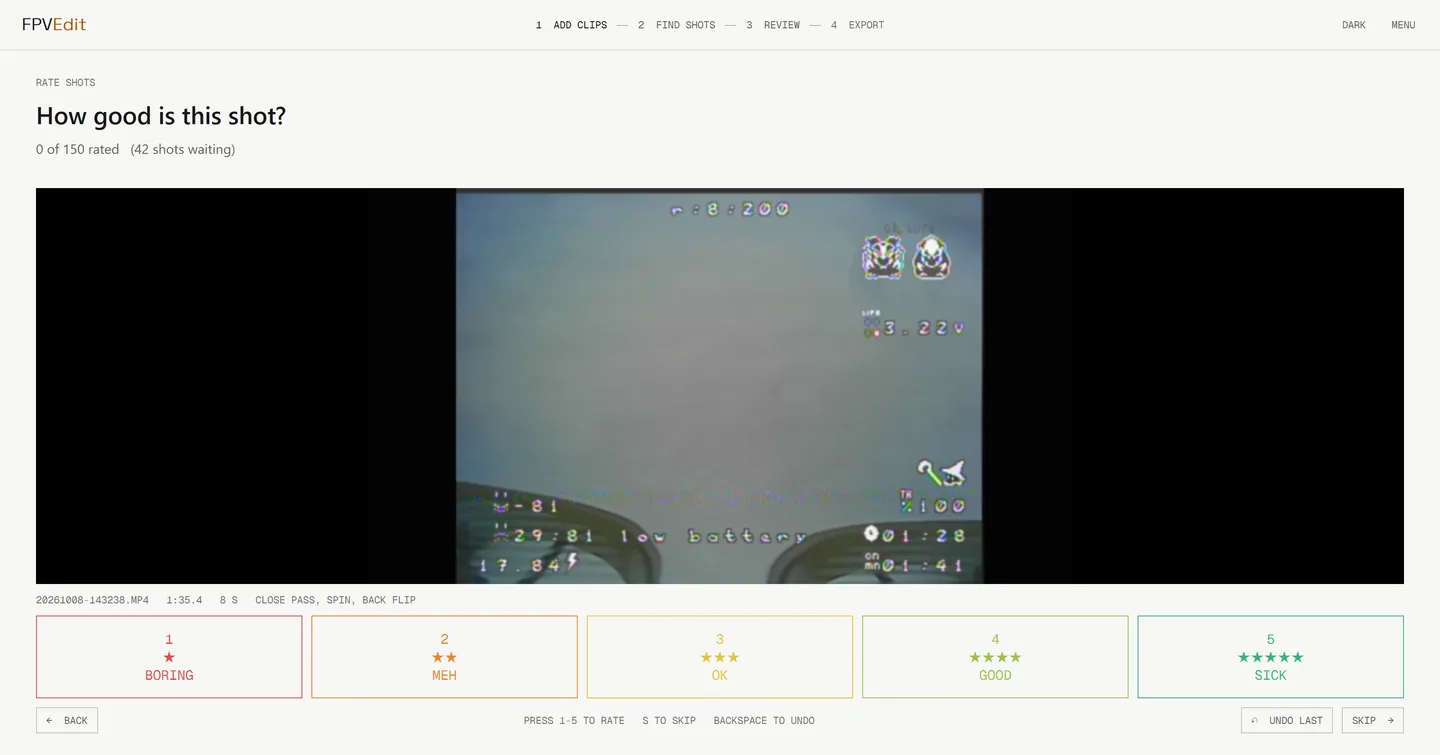Undo the last rating
The image size is (1440, 755).
1287,720
